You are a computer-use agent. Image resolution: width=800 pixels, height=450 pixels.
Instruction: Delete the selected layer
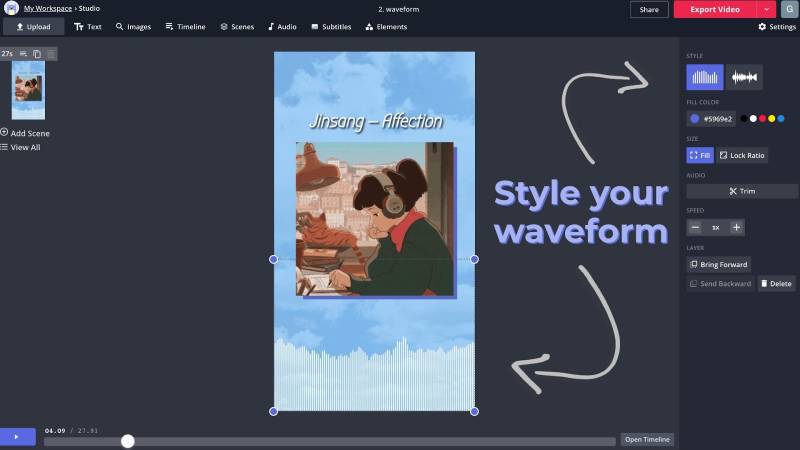(776, 284)
